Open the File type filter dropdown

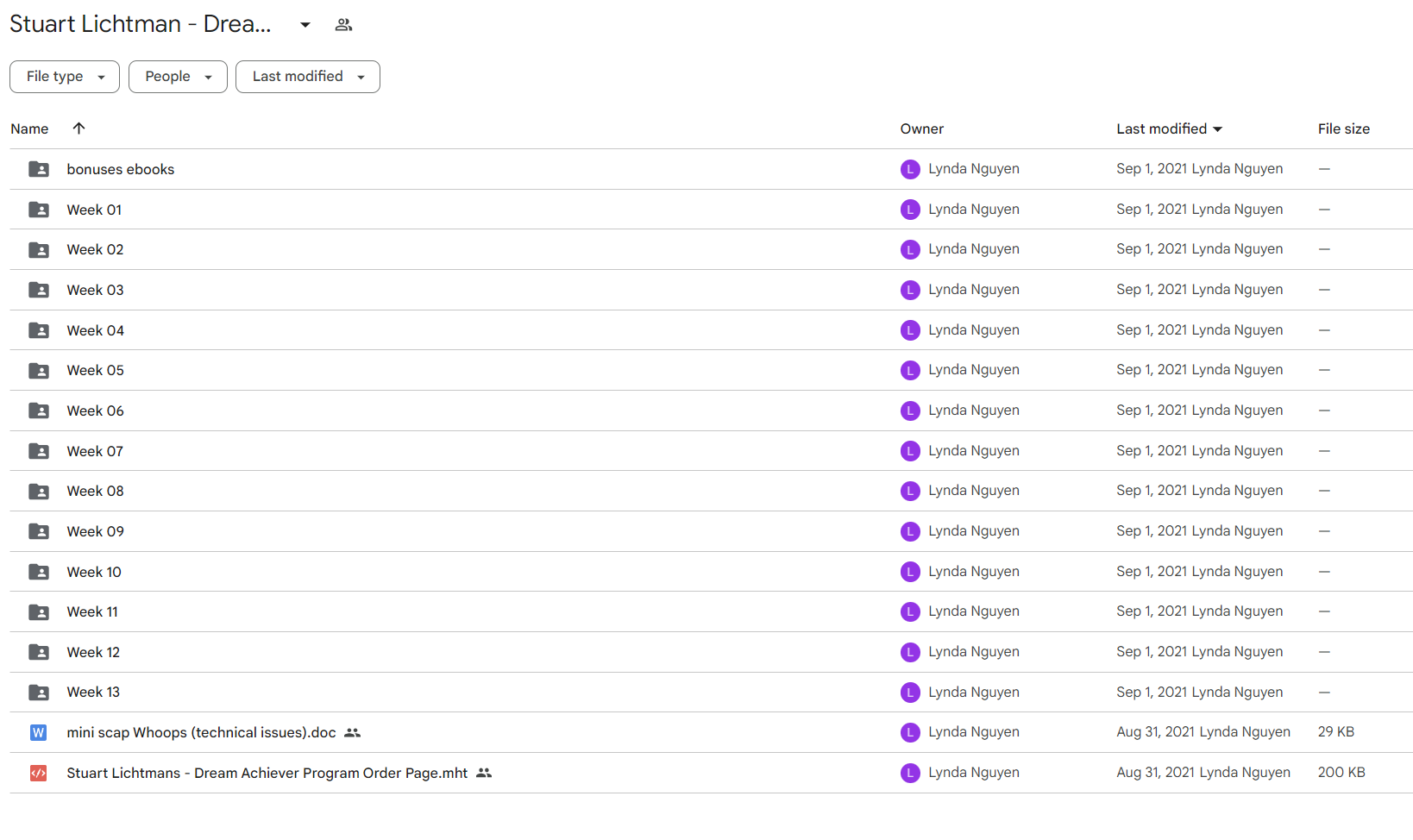(65, 77)
